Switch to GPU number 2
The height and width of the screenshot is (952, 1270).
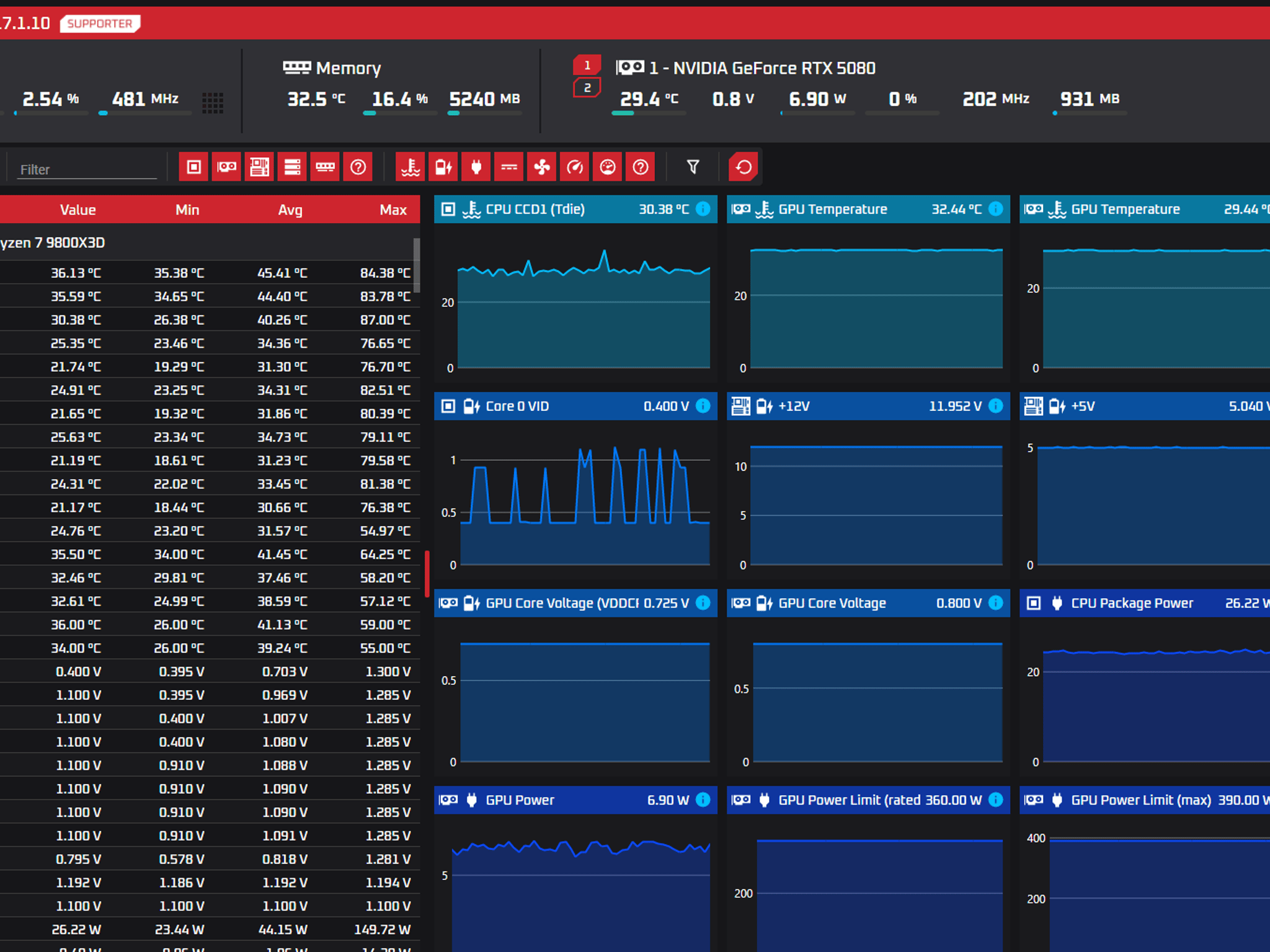click(587, 87)
